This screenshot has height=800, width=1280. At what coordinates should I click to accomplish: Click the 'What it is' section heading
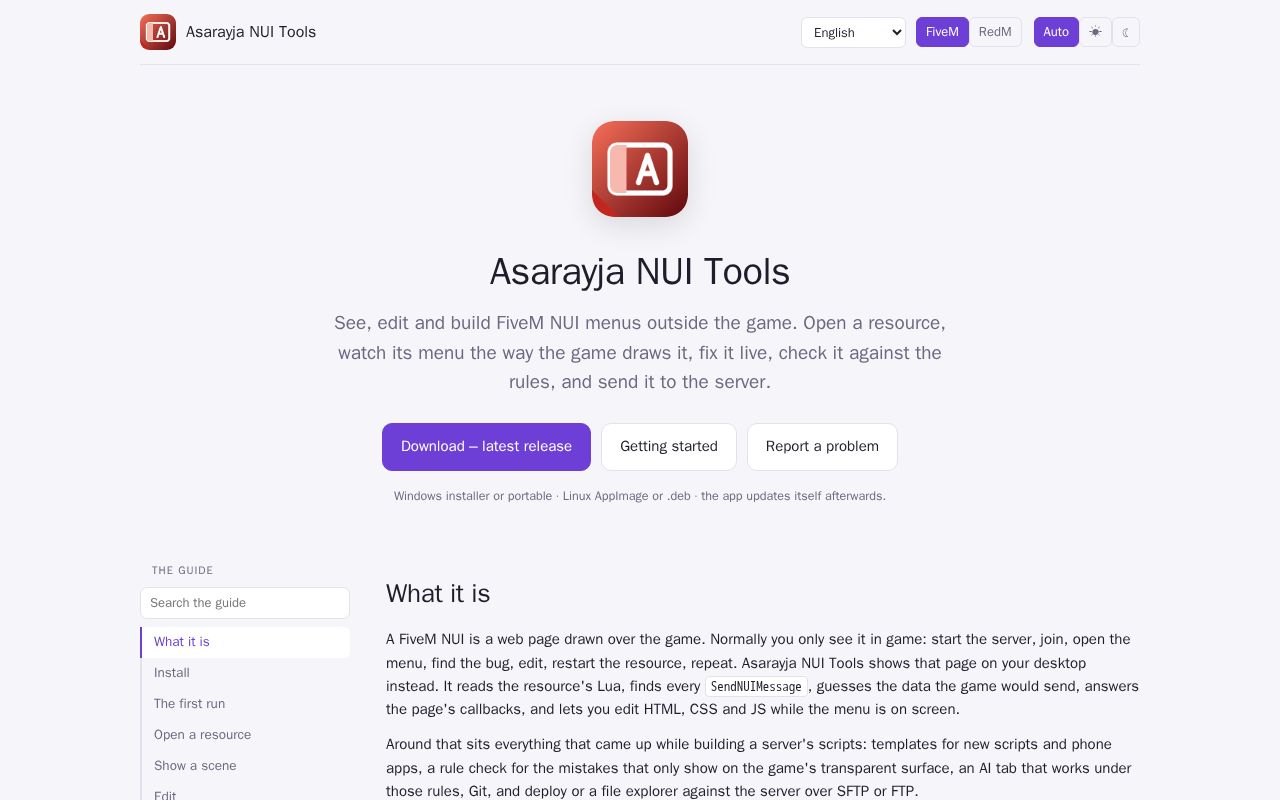pos(438,594)
